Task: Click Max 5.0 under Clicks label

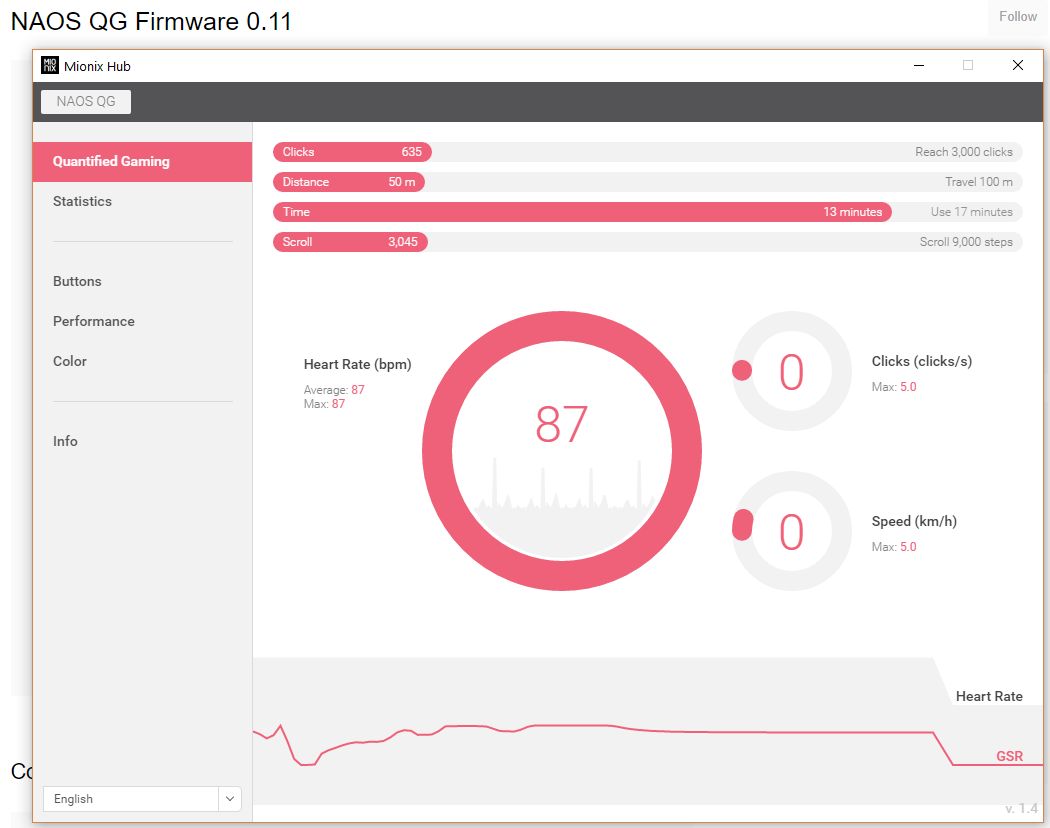Action: [x=894, y=387]
